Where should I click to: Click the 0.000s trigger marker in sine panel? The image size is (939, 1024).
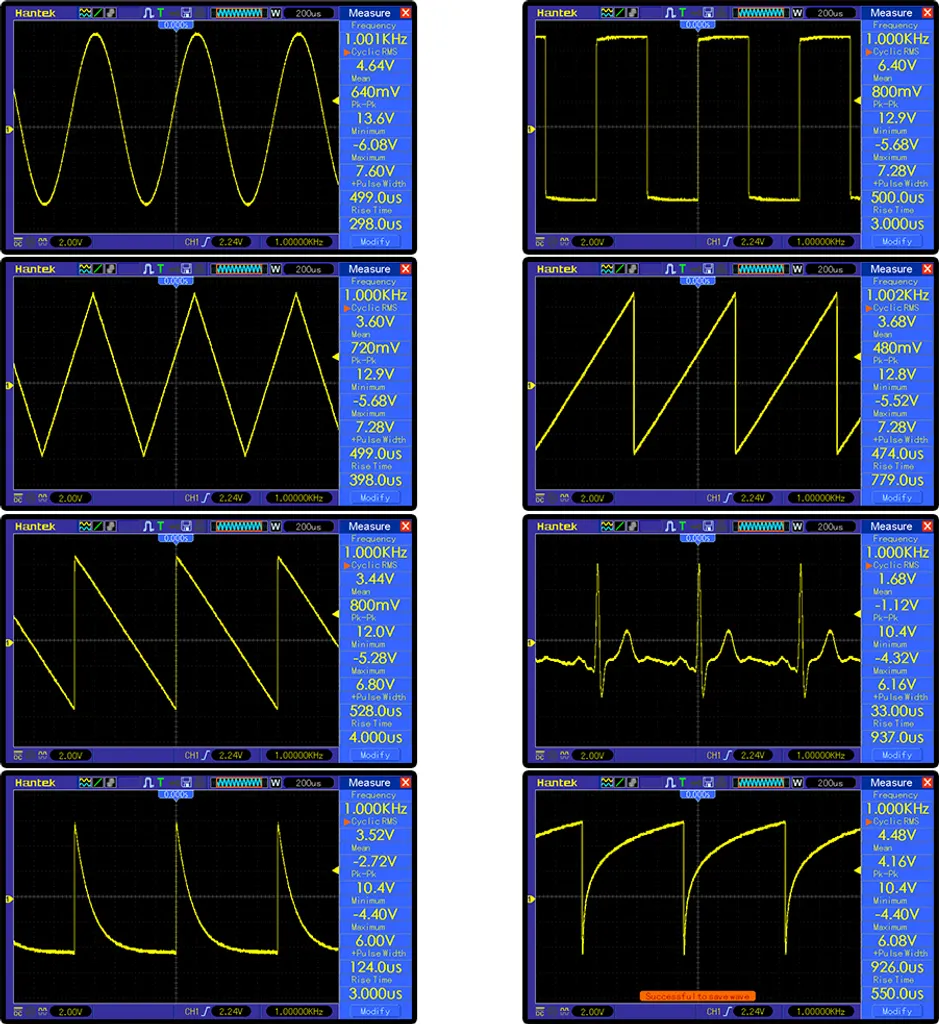pos(176,25)
